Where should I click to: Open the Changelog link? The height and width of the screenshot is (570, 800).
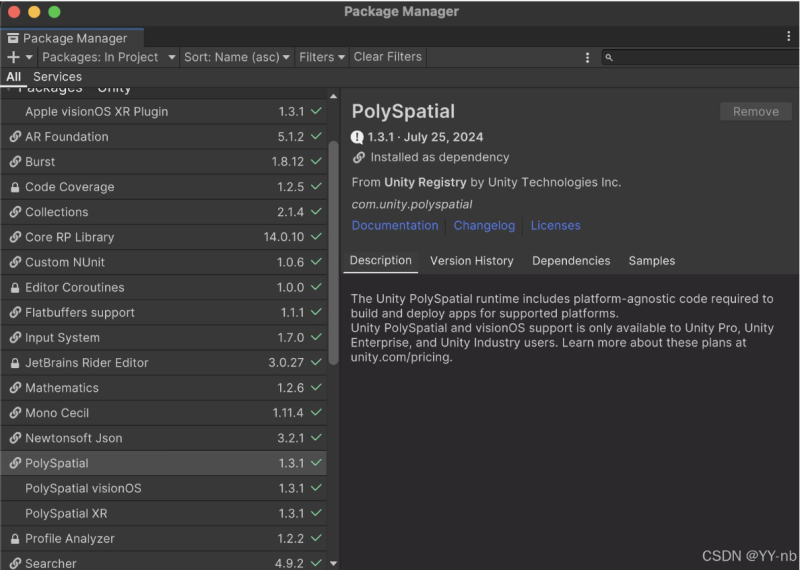pos(484,226)
